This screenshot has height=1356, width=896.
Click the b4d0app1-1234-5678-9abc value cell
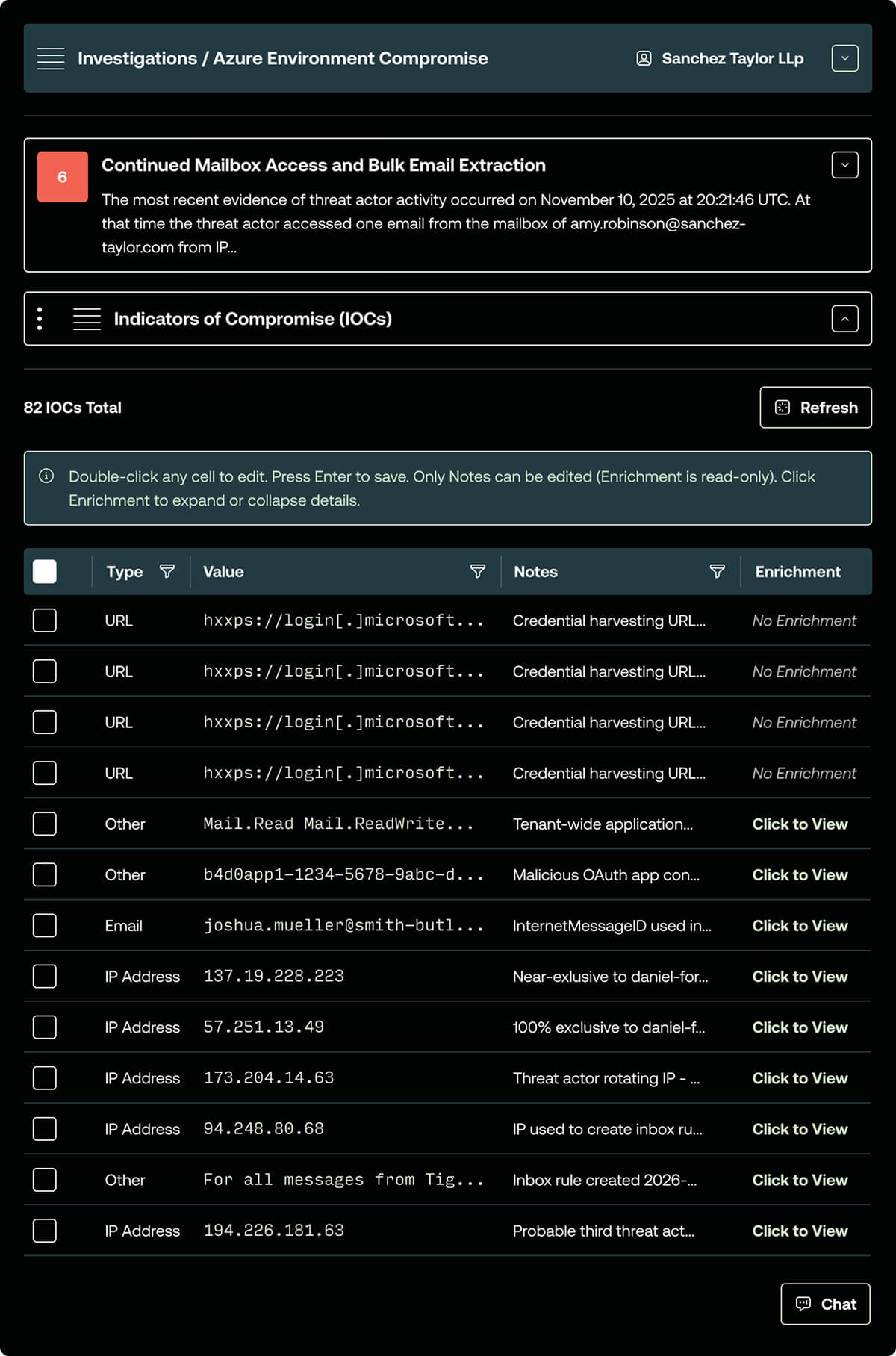click(x=343, y=874)
